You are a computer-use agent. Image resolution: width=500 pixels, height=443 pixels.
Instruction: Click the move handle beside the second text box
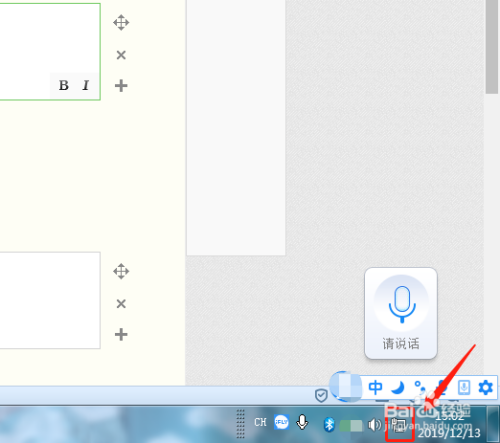tap(121, 271)
